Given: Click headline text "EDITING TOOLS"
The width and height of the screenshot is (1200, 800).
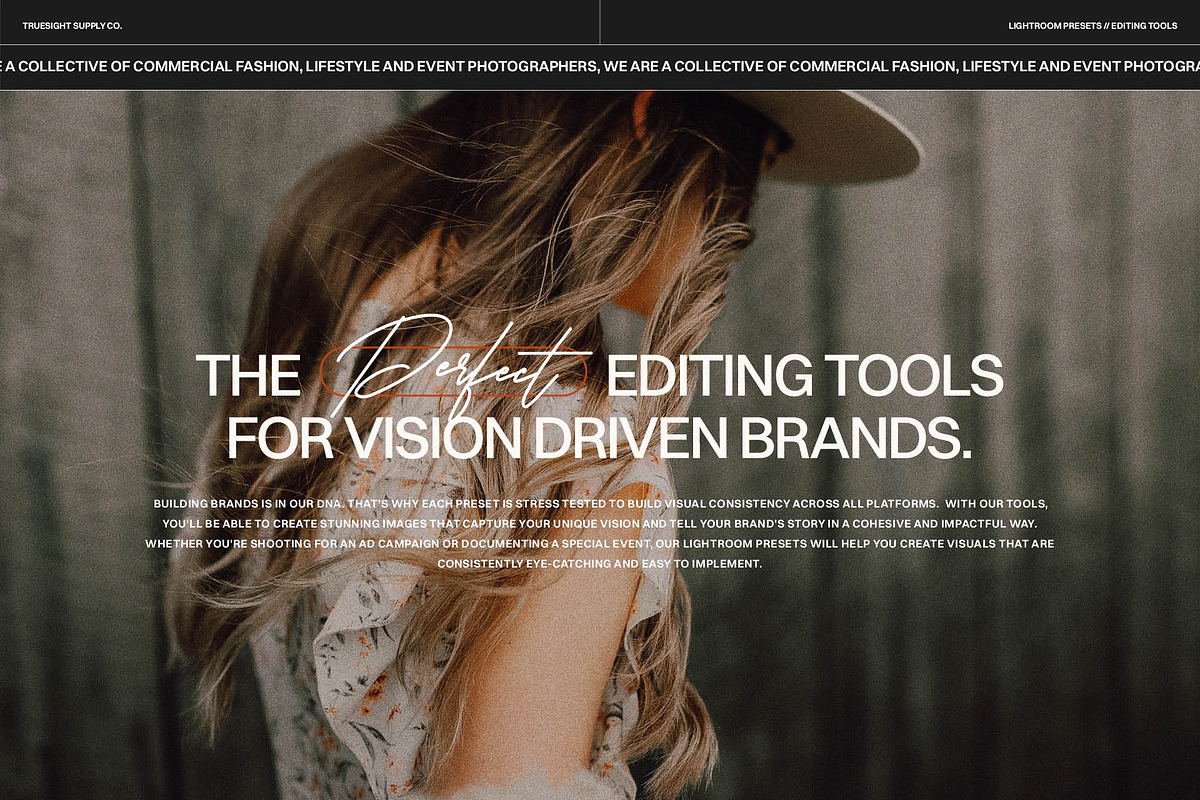Looking at the screenshot, I should tap(805, 375).
